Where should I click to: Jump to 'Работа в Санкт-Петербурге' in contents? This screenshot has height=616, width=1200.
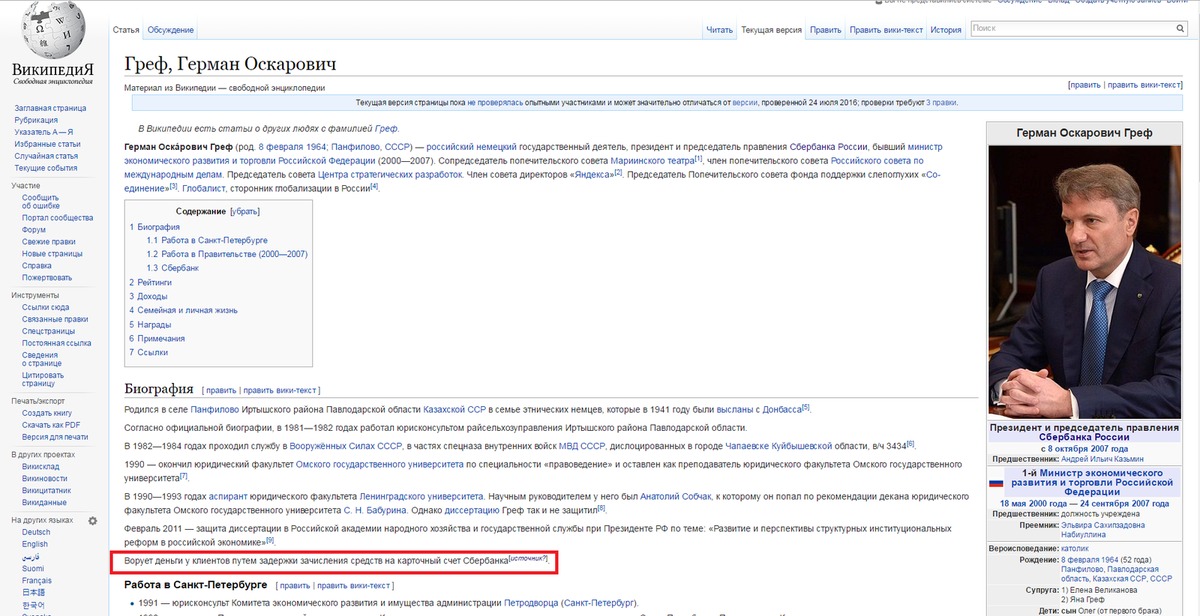tap(206, 240)
